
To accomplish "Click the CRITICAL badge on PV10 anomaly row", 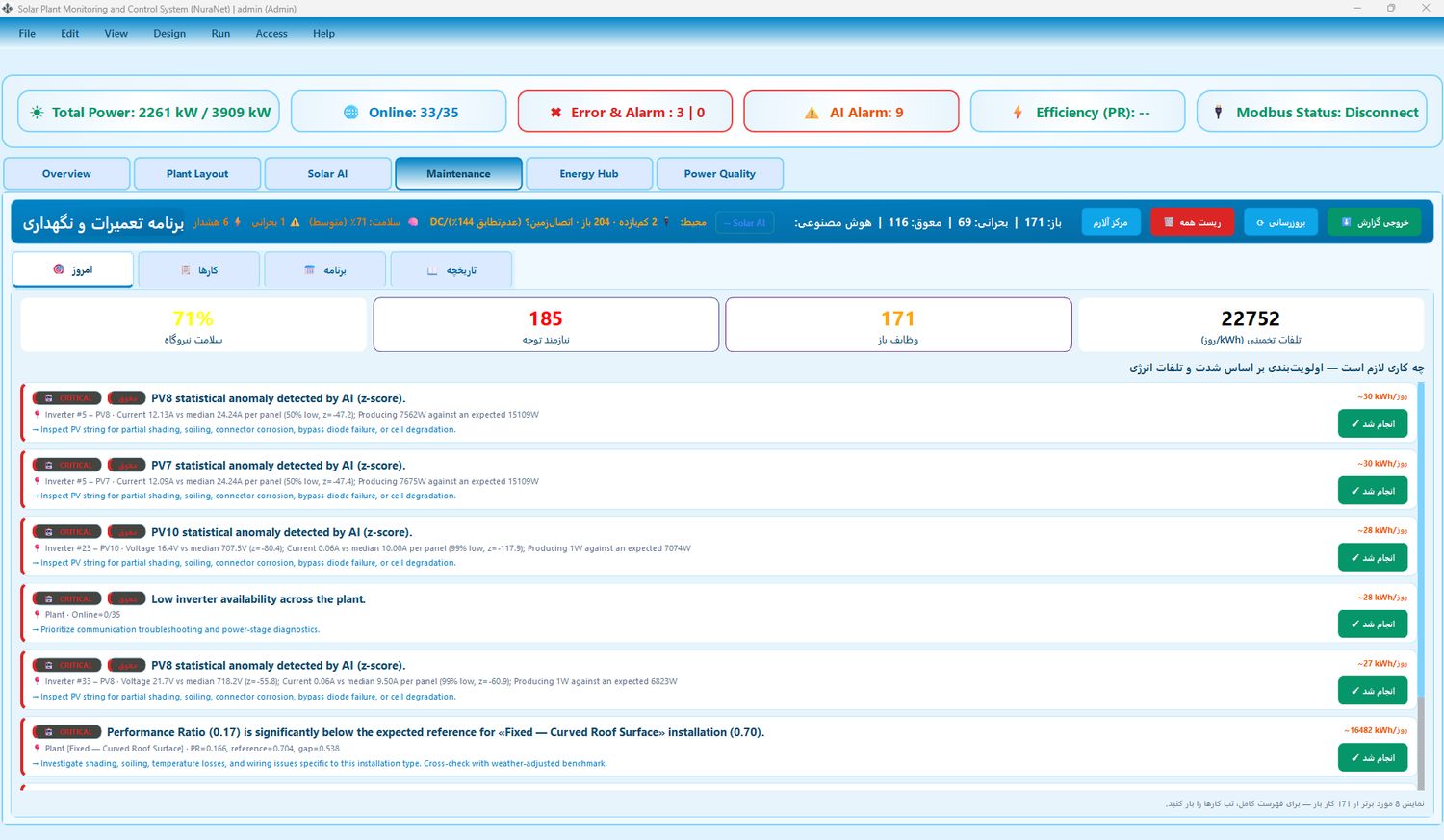I will click(x=67, y=532).
